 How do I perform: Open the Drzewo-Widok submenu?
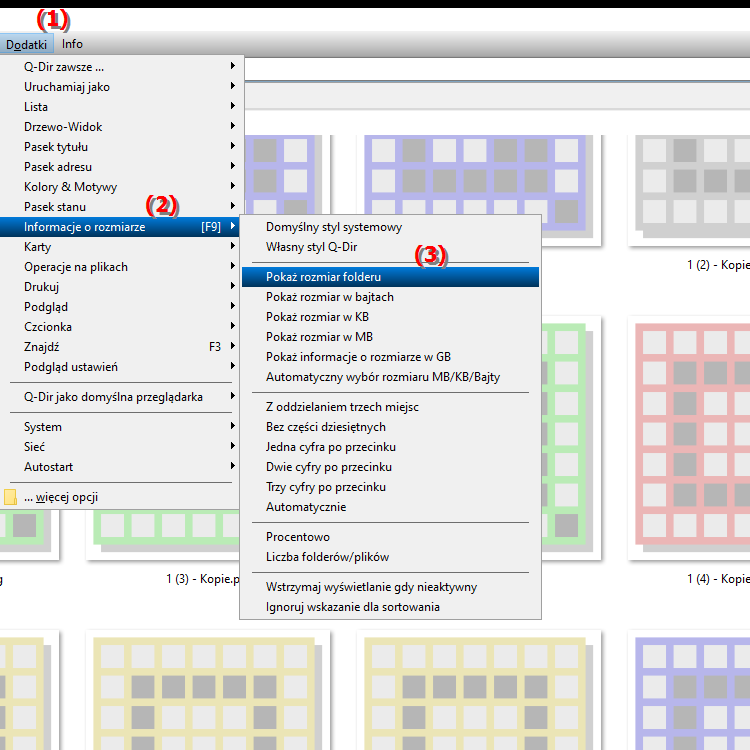tap(122, 127)
